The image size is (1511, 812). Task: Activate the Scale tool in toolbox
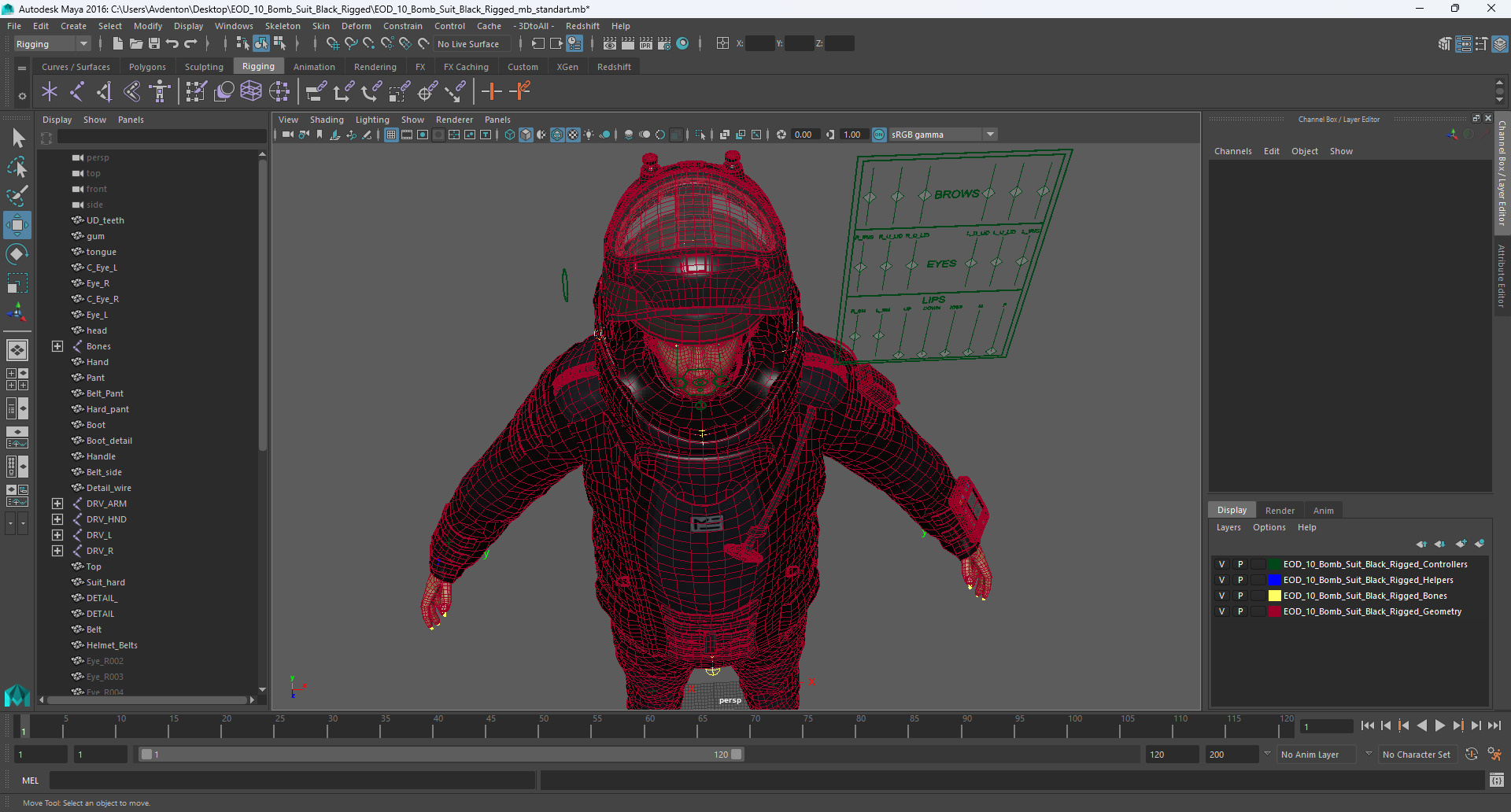(x=17, y=283)
